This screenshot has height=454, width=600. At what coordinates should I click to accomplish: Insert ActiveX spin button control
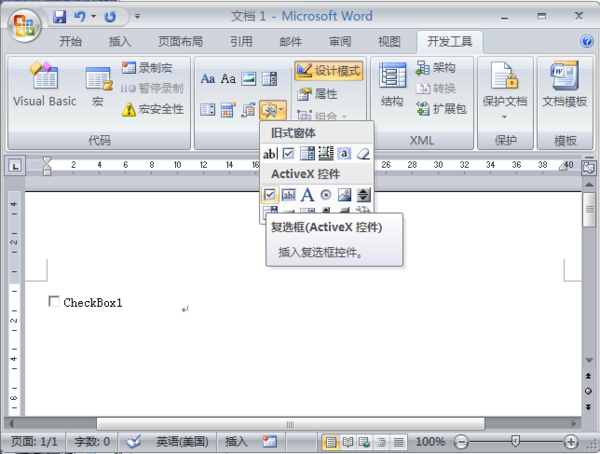363,195
